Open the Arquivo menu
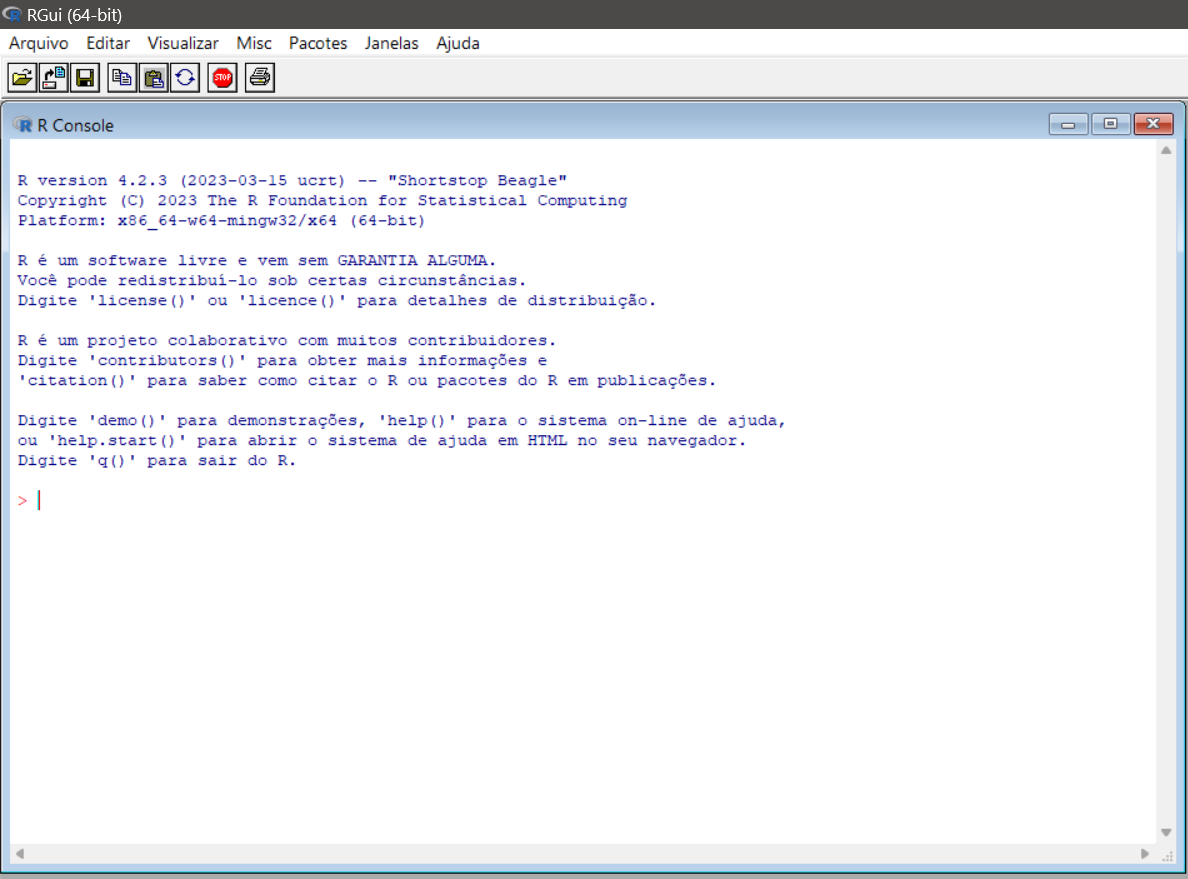 pyautogui.click(x=39, y=43)
